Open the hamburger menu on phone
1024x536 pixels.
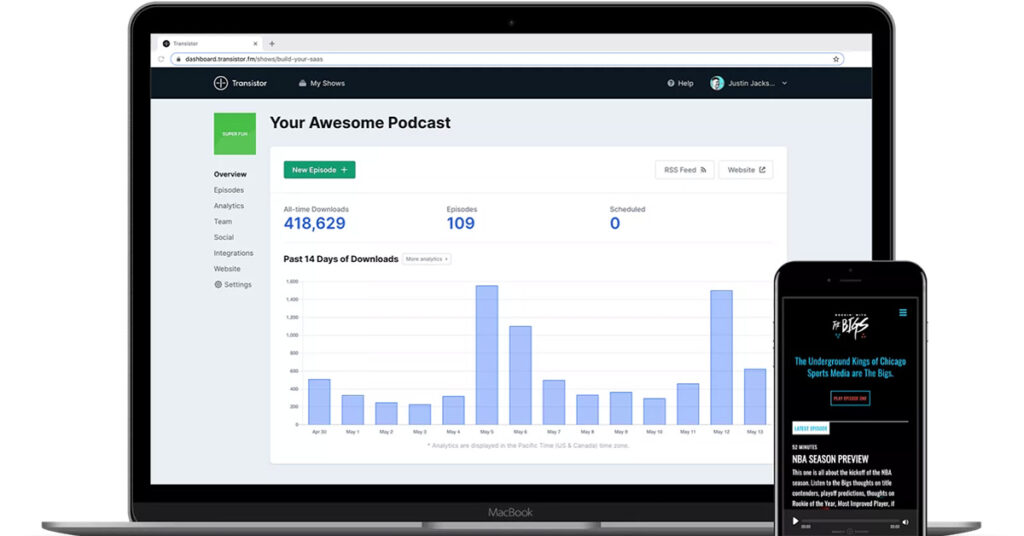[902, 313]
